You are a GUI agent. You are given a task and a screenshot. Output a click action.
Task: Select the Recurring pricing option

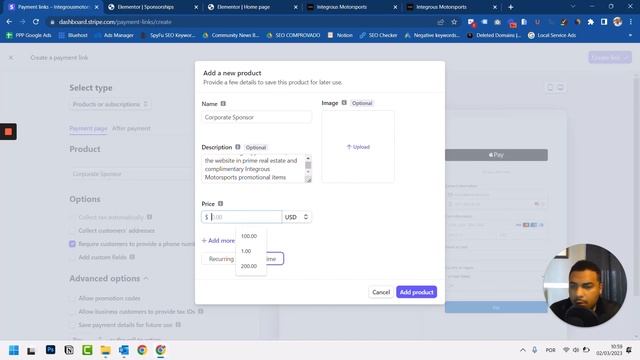point(221,259)
